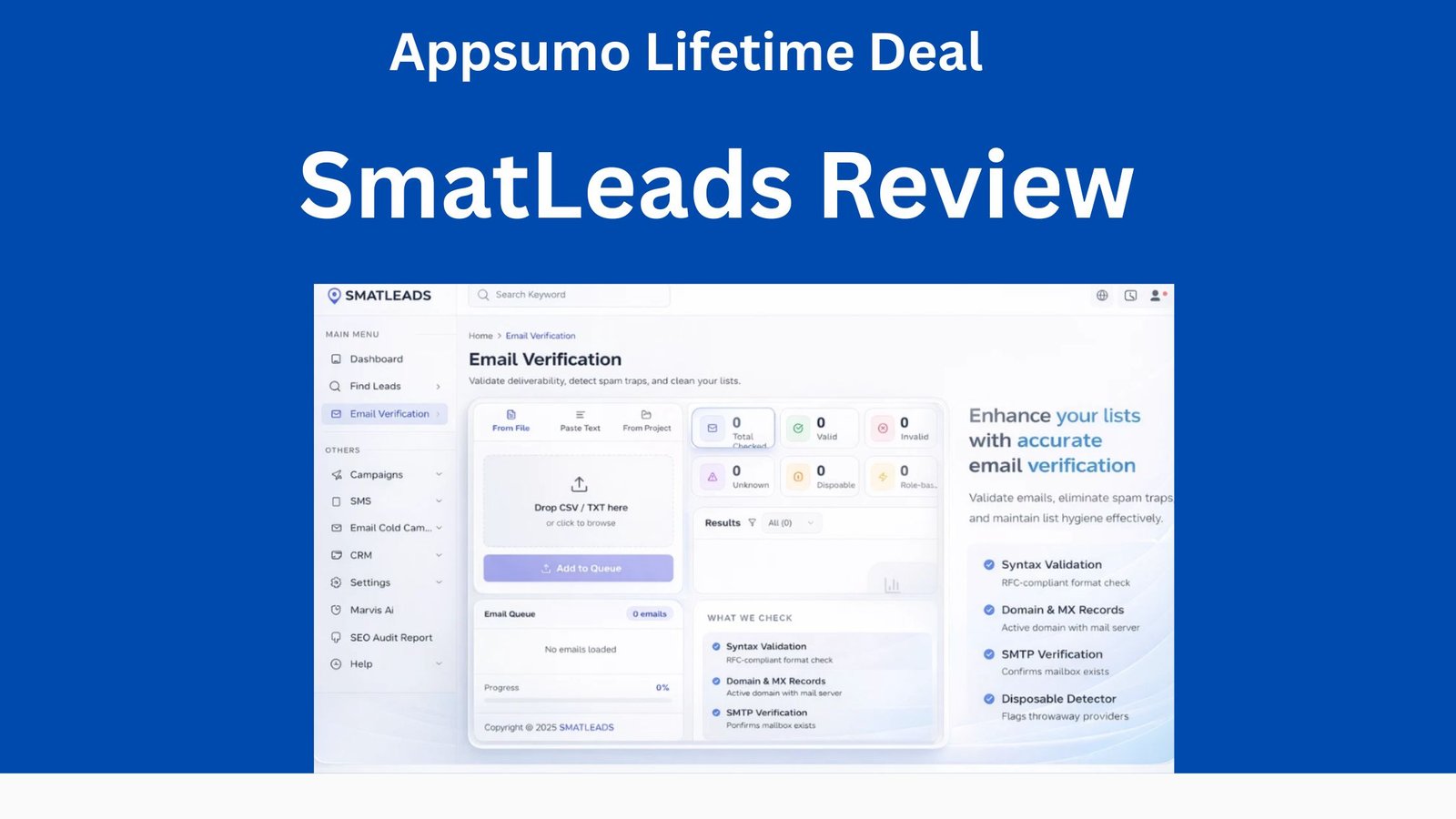This screenshot has width=1456, height=819.
Task: Click the SMTP Verification check item
Action: click(817, 719)
